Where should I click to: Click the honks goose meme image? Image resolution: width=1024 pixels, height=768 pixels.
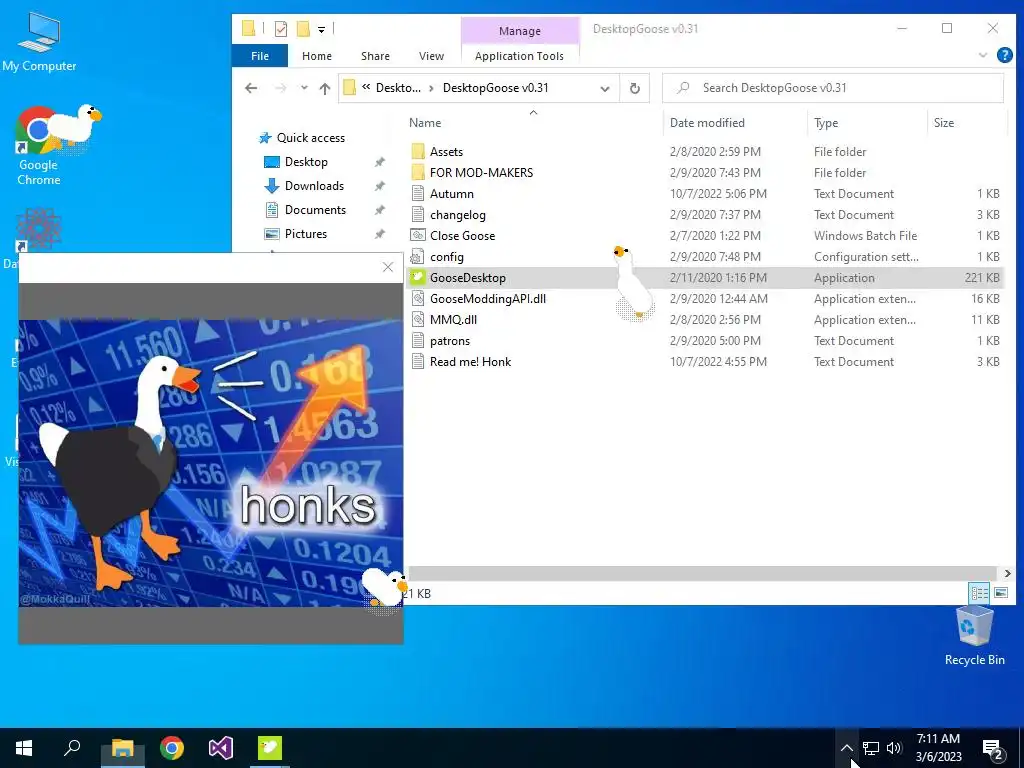pyautogui.click(x=210, y=462)
